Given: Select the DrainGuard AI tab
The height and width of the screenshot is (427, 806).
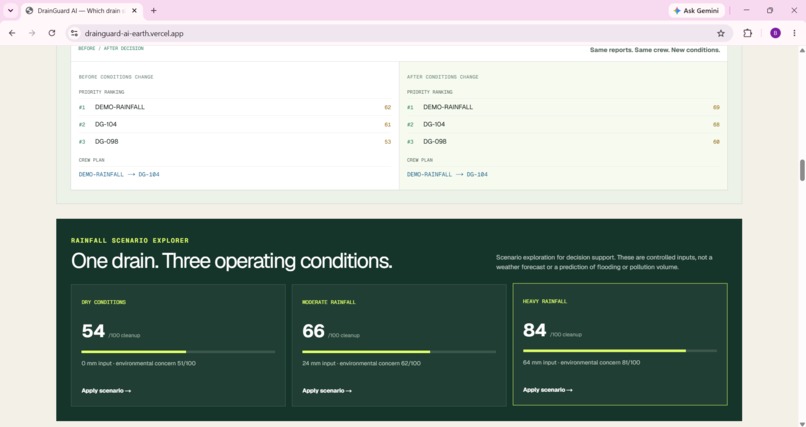Looking at the screenshot, I should coord(82,11).
